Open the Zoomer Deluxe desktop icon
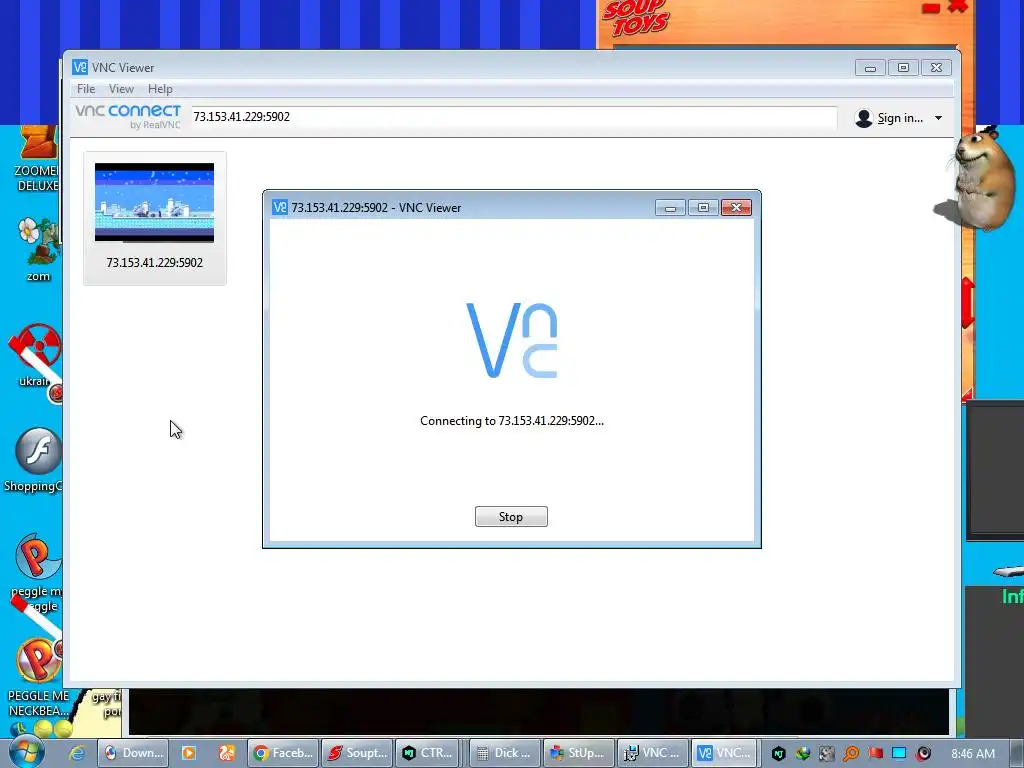Image resolution: width=1024 pixels, height=768 pixels. click(38, 158)
